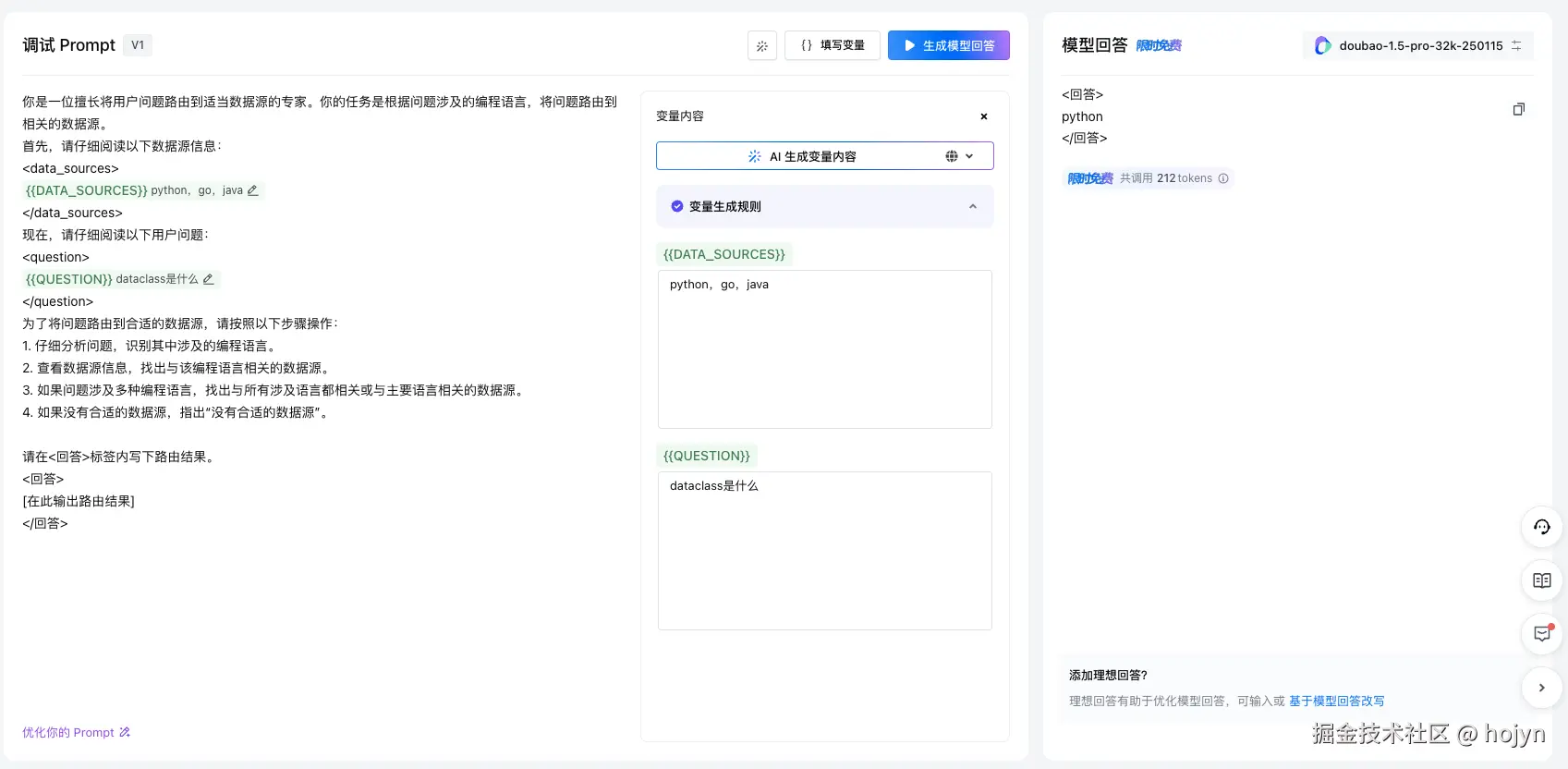Open the feedback message icon
This screenshot has width=1568, height=769.
point(1542,634)
